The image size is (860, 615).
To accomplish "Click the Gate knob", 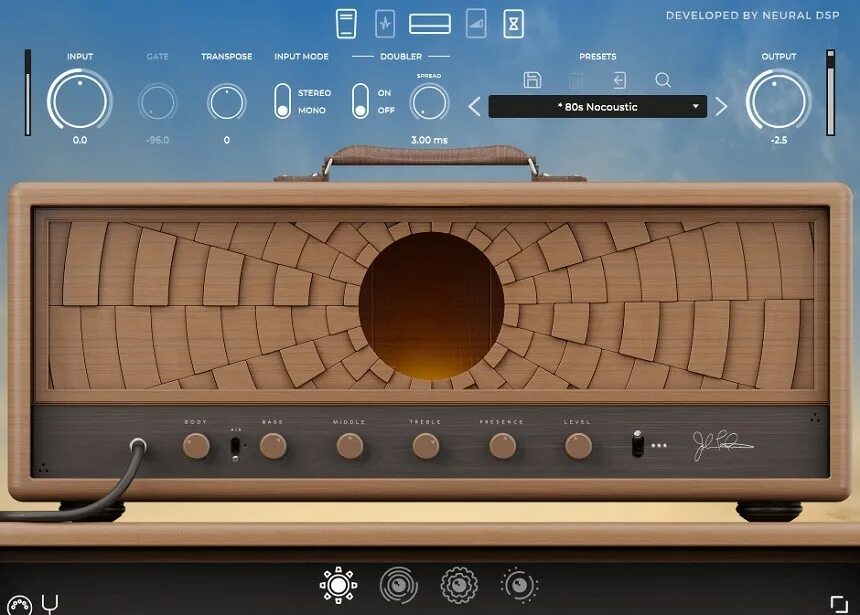I will tap(157, 102).
